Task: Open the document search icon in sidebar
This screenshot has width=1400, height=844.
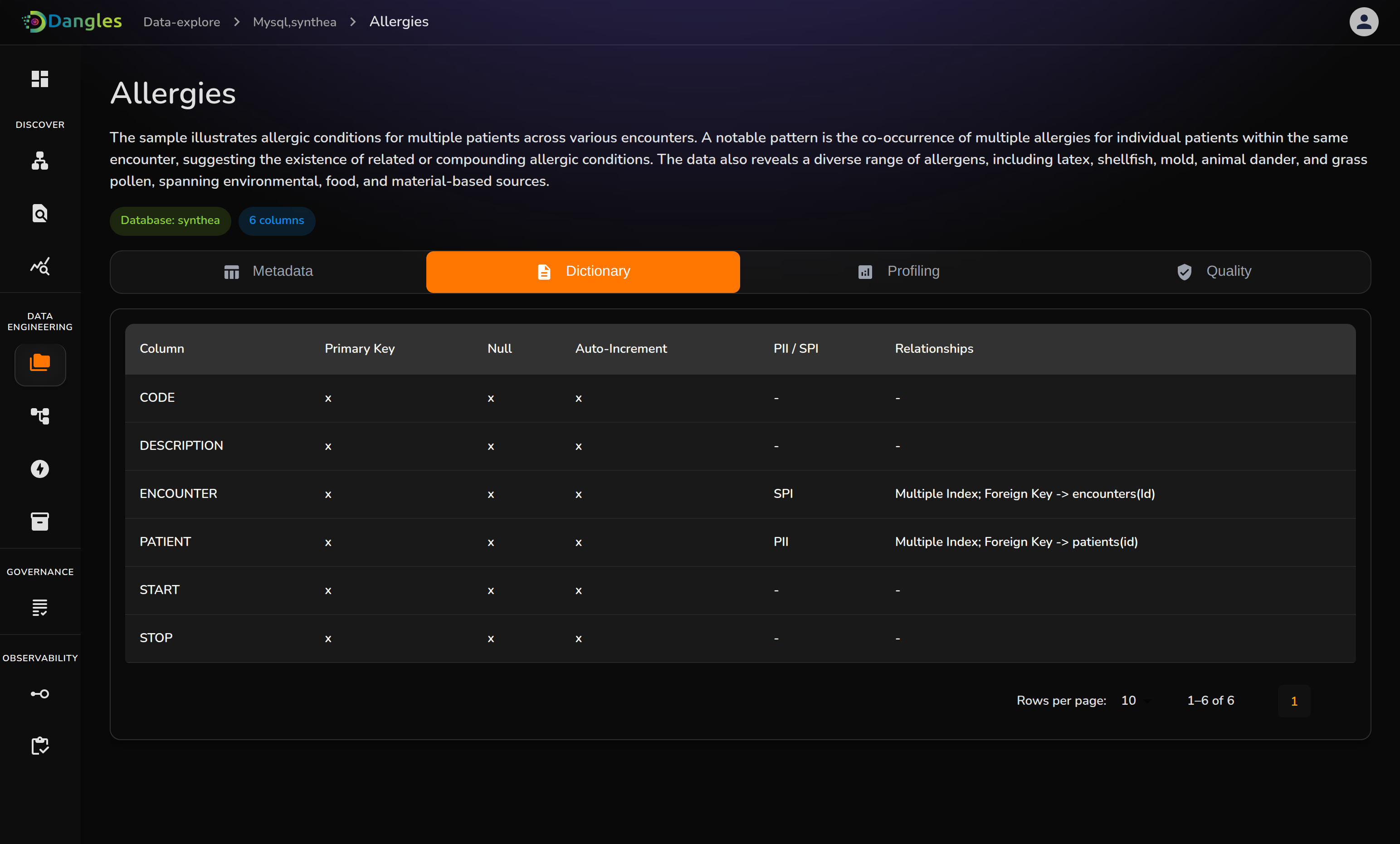Action: (x=40, y=213)
